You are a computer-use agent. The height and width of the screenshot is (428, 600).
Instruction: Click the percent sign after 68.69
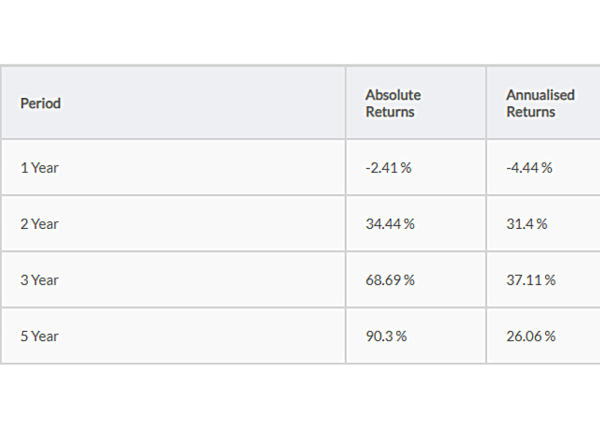pos(410,280)
